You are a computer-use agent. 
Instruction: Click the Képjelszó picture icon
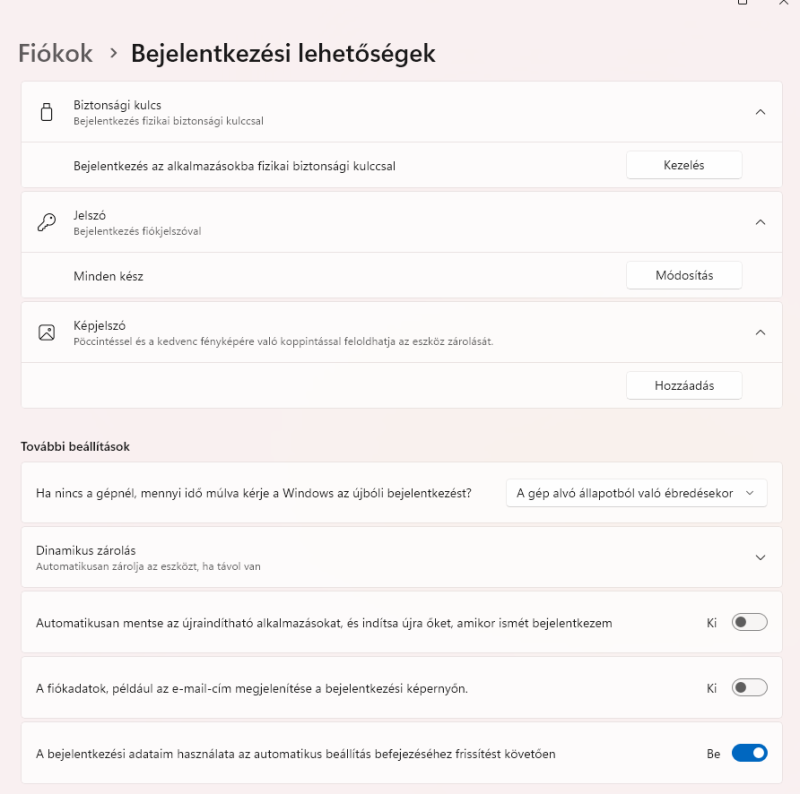(46, 333)
